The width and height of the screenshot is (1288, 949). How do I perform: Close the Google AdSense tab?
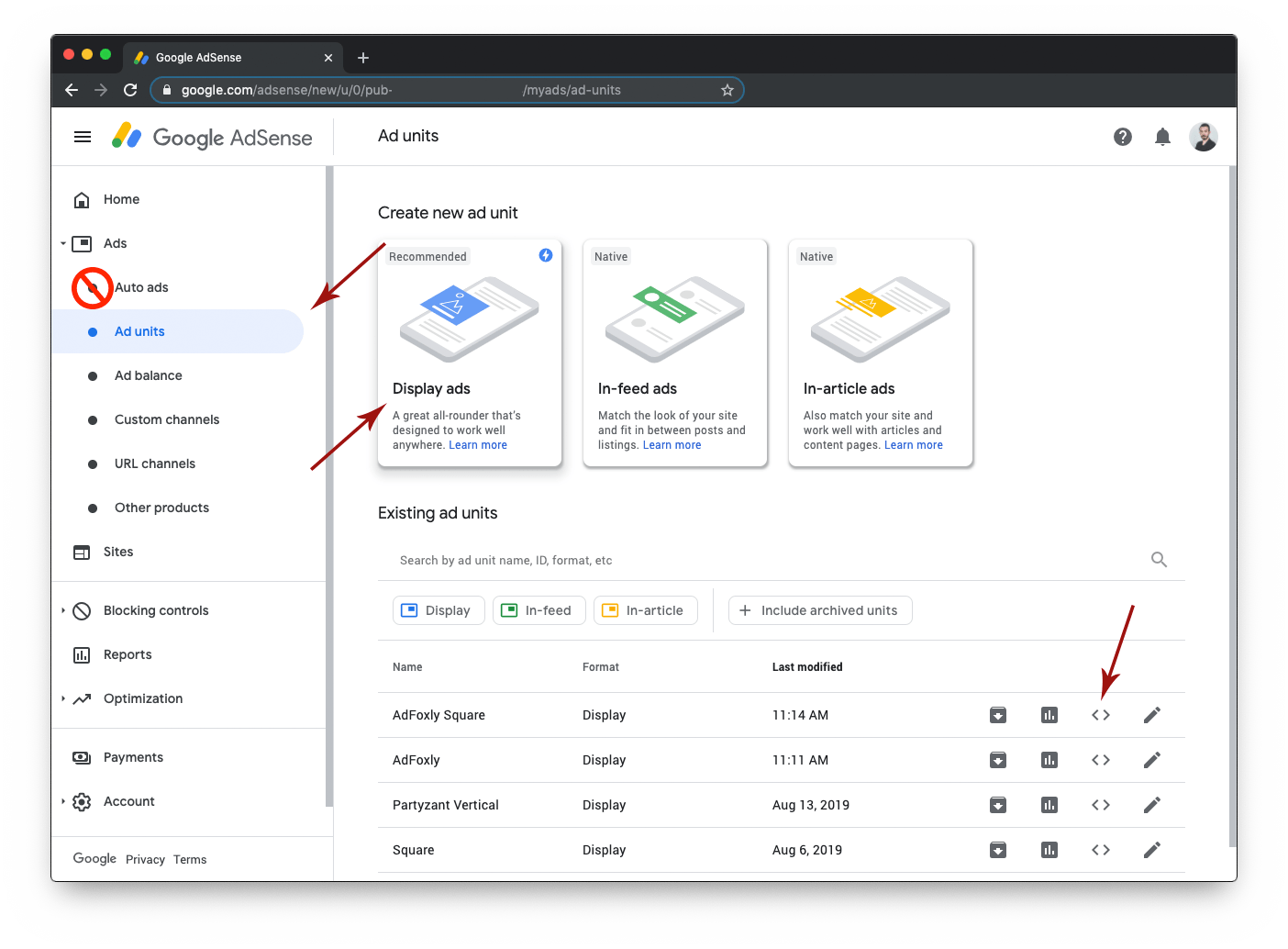coord(328,58)
